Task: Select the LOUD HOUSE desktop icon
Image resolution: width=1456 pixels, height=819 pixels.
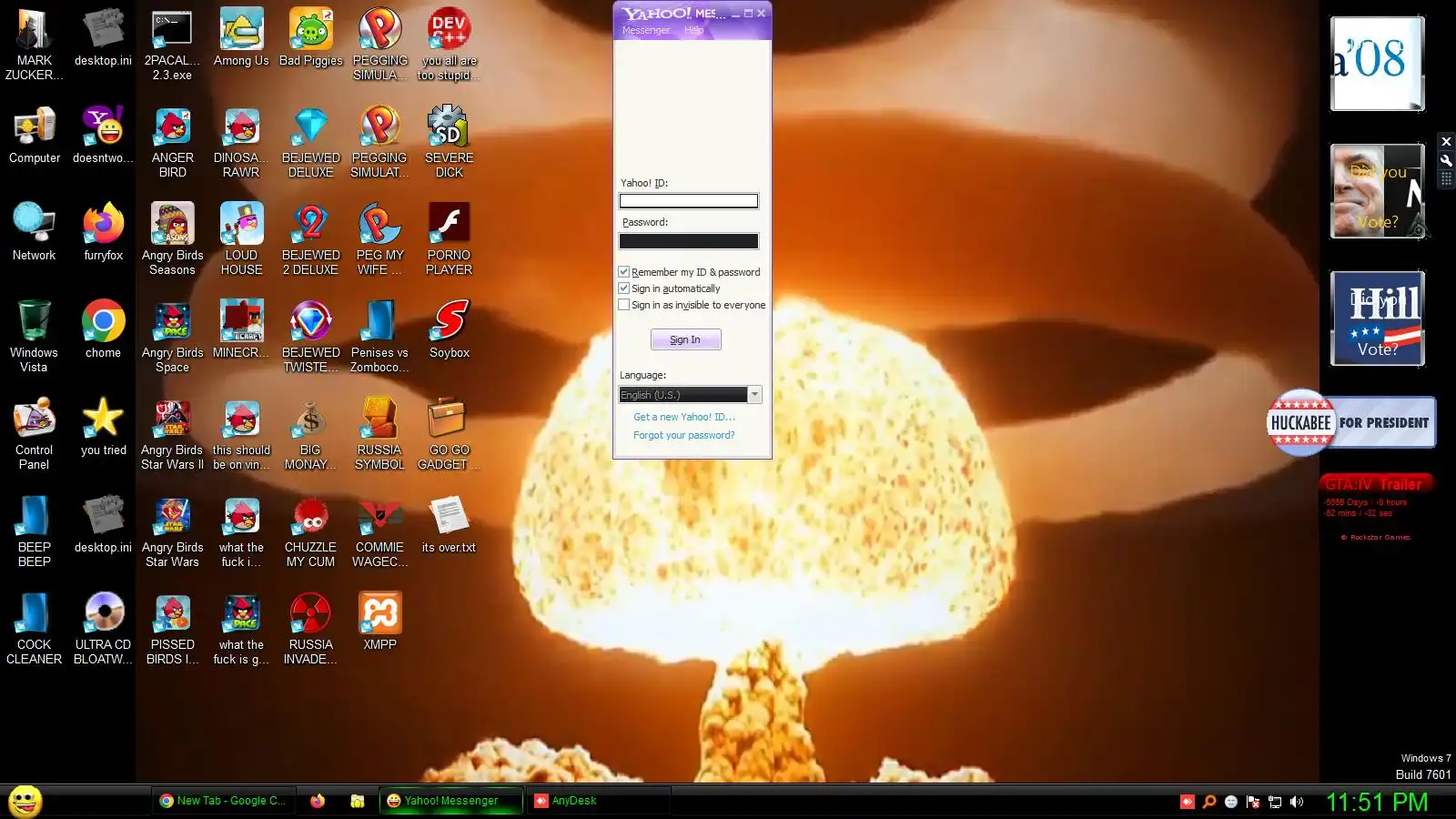Action: [x=241, y=238]
